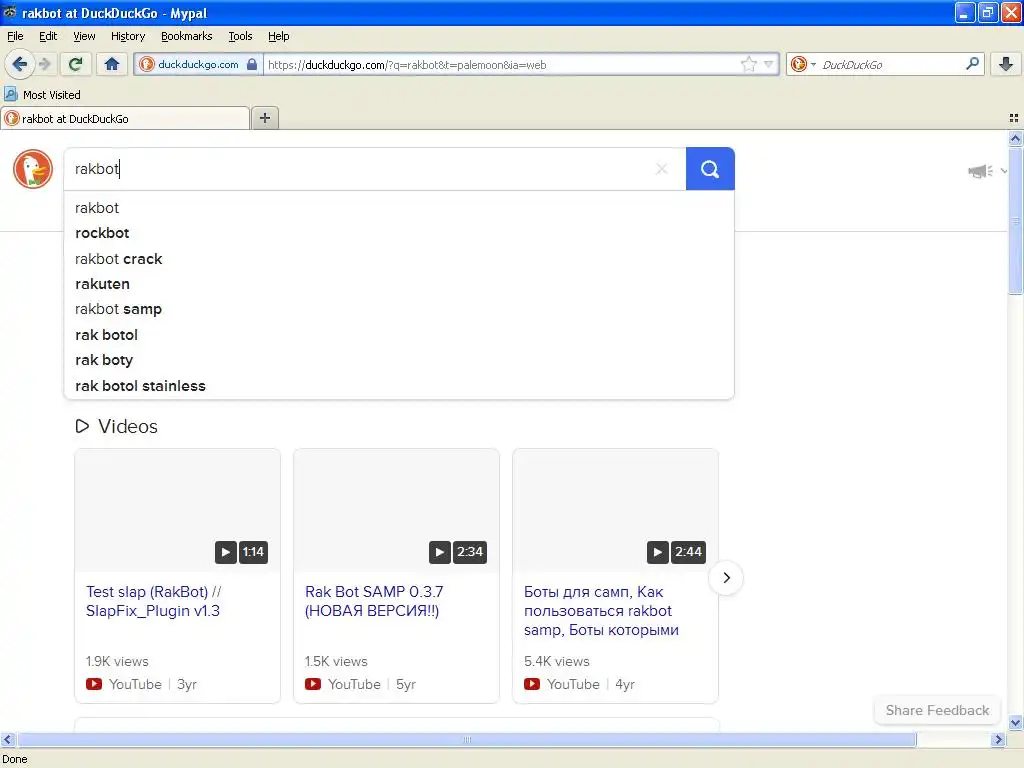Click the Share Feedback button
The height and width of the screenshot is (768, 1024).
pos(937,710)
